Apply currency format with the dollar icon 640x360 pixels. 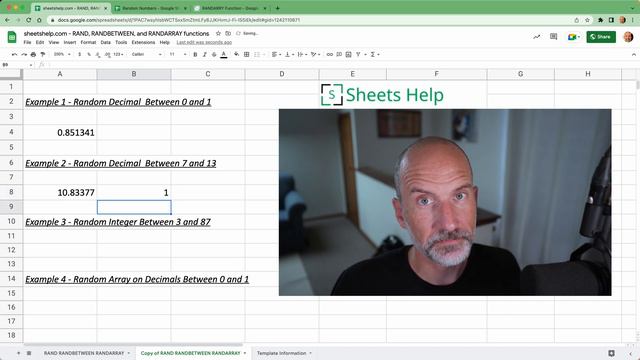pyautogui.click(x=80, y=54)
